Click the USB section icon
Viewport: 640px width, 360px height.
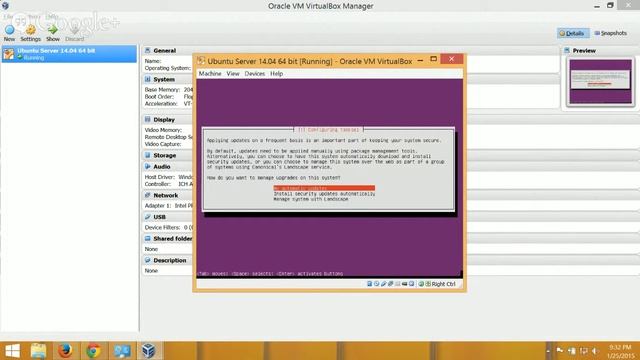(x=148, y=217)
